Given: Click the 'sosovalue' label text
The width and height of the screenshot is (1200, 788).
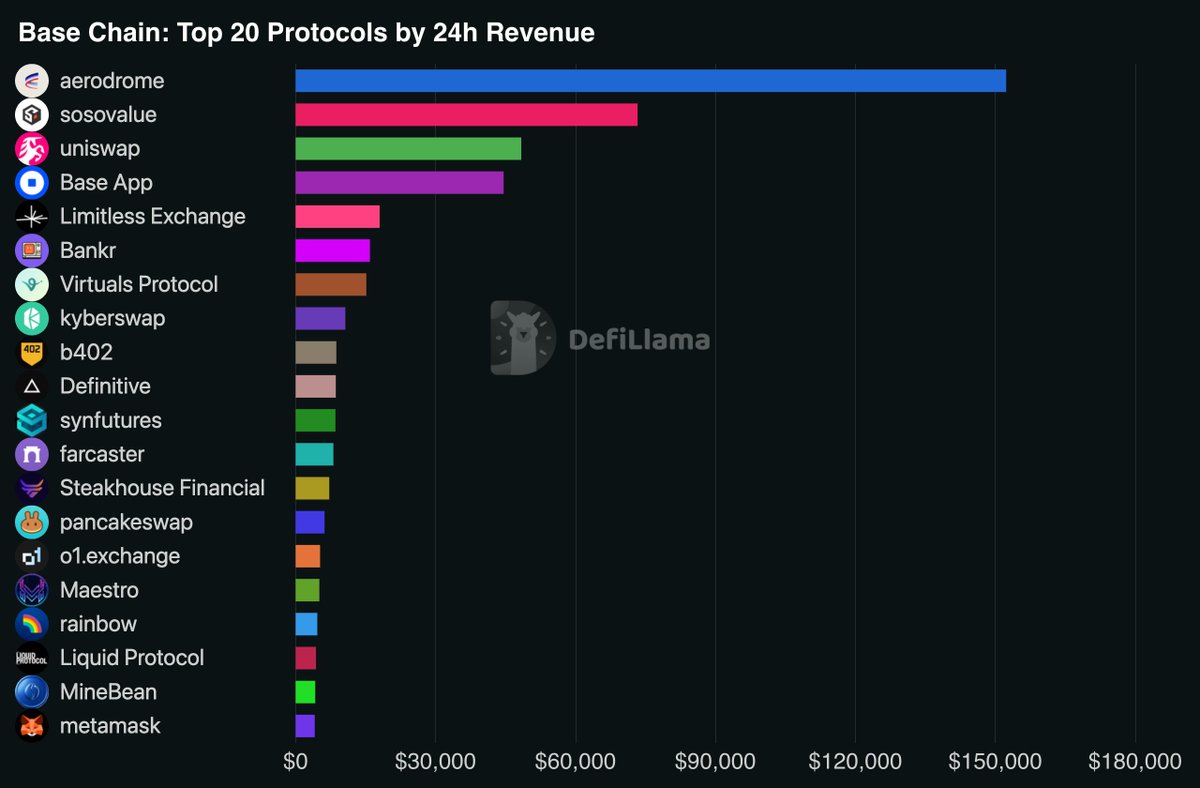Looking at the screenshot, I should (x=108, y=115).
